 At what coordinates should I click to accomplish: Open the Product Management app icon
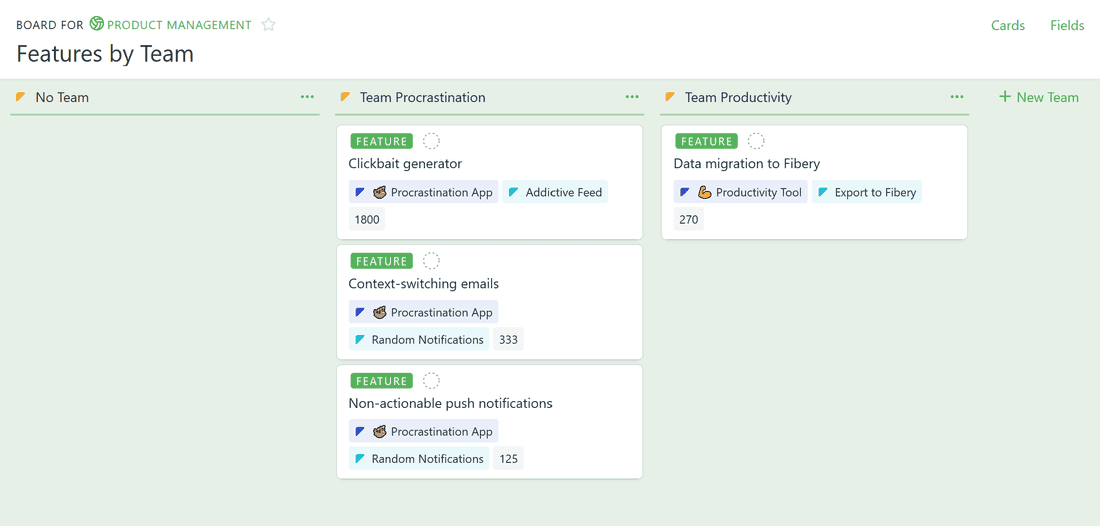tap(97, 25)
